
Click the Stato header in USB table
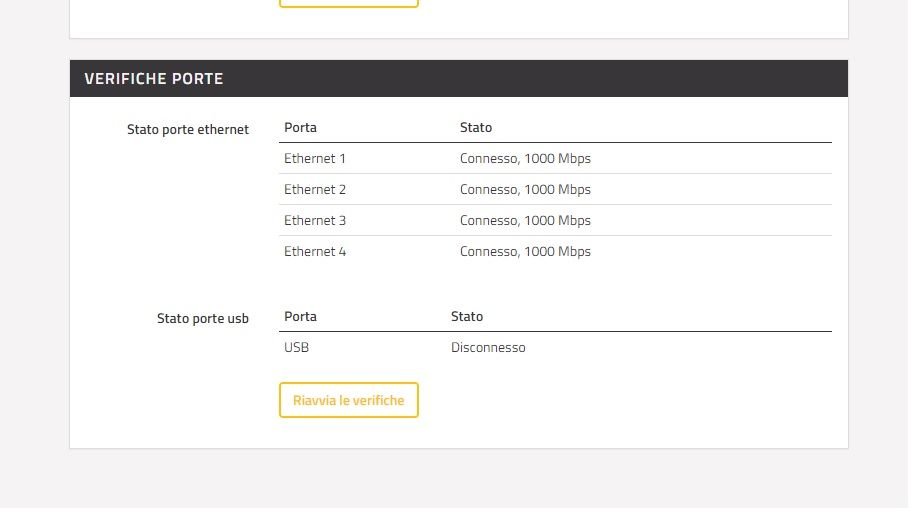pyautogui.click(x=467, y=316)
